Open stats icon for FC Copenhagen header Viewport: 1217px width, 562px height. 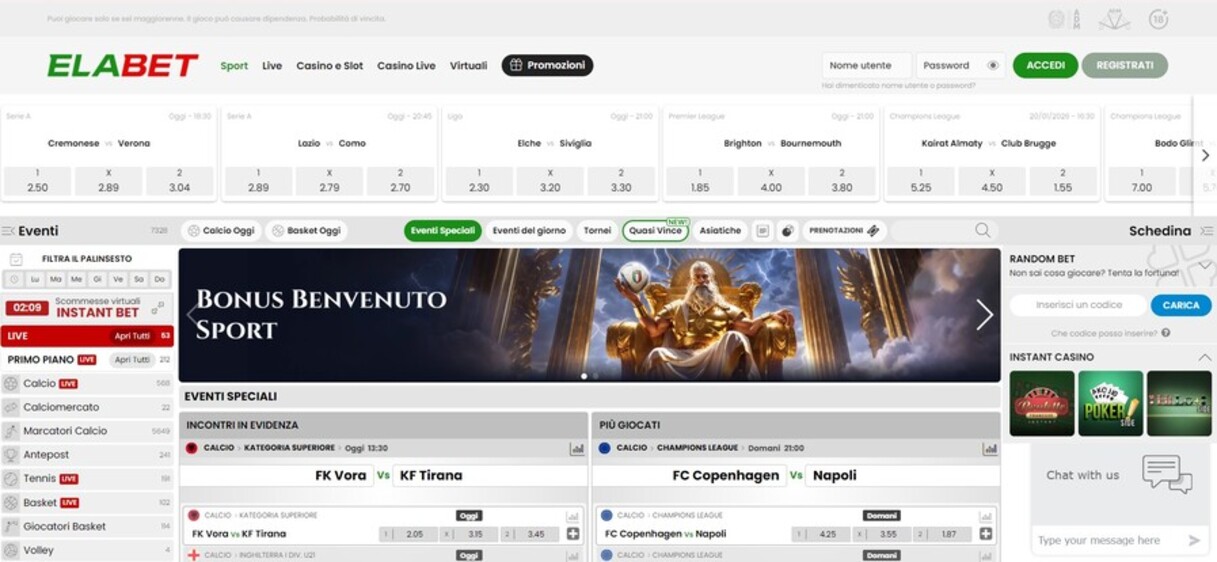click(990, 449)
